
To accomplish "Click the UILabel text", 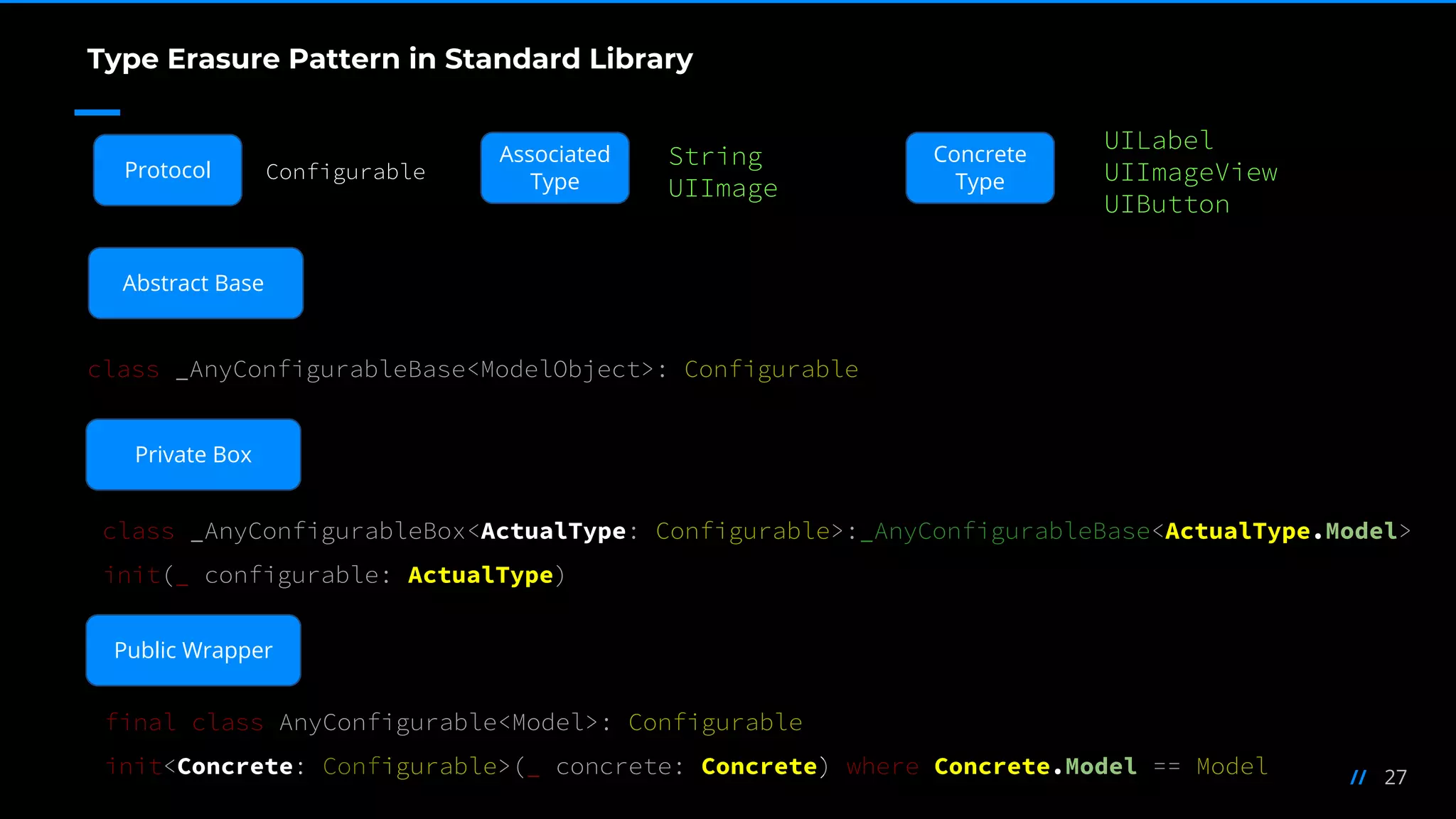I will pos(1159,141).
